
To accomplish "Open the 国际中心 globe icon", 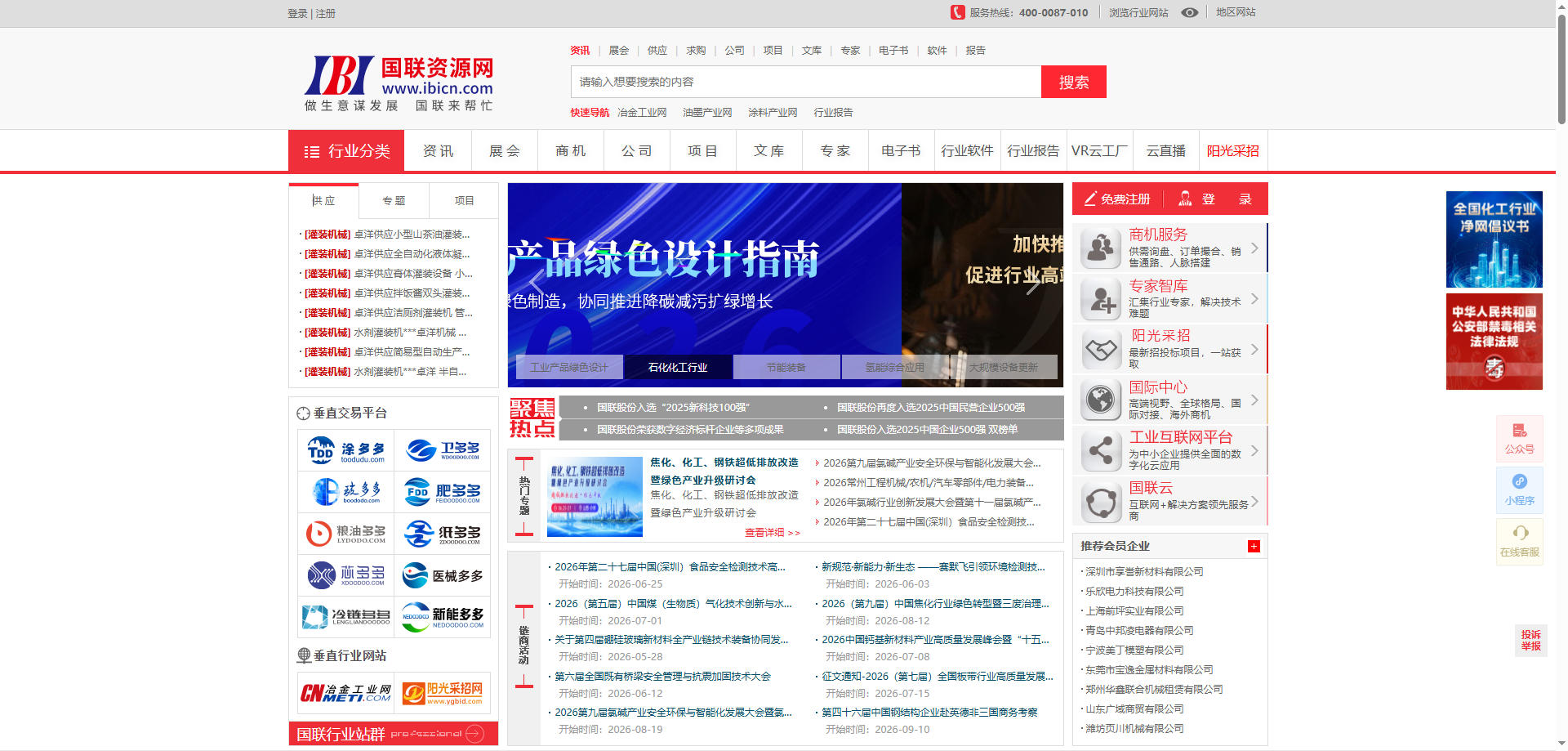I will (1101, 400).
